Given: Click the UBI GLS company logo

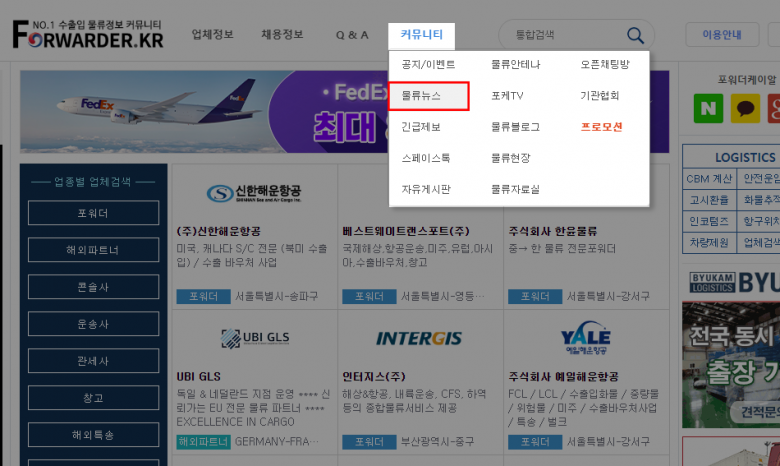Looking at the screenshot, I should 255,338.
